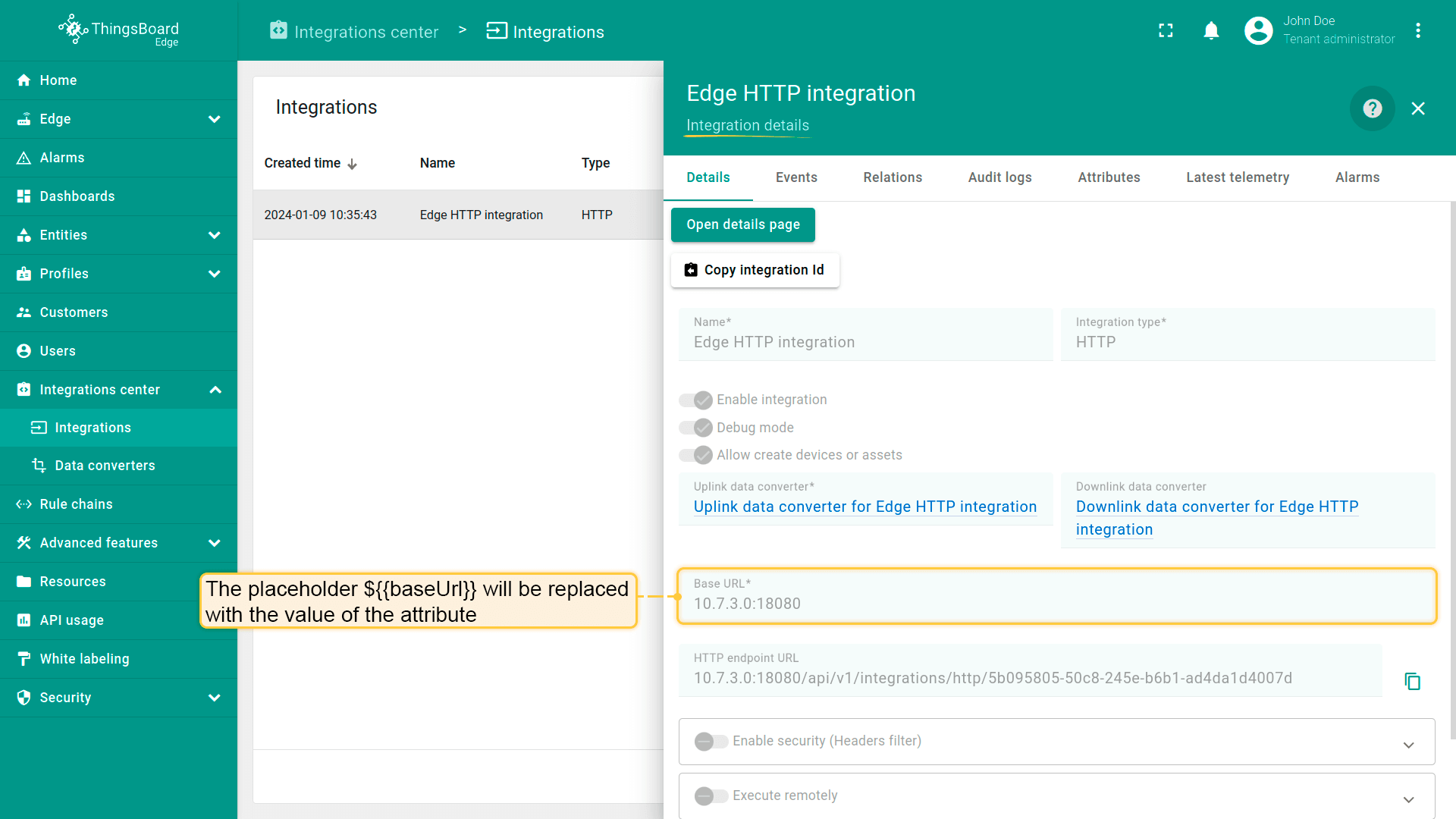Open Data converters in sidebar

[105, 466]
